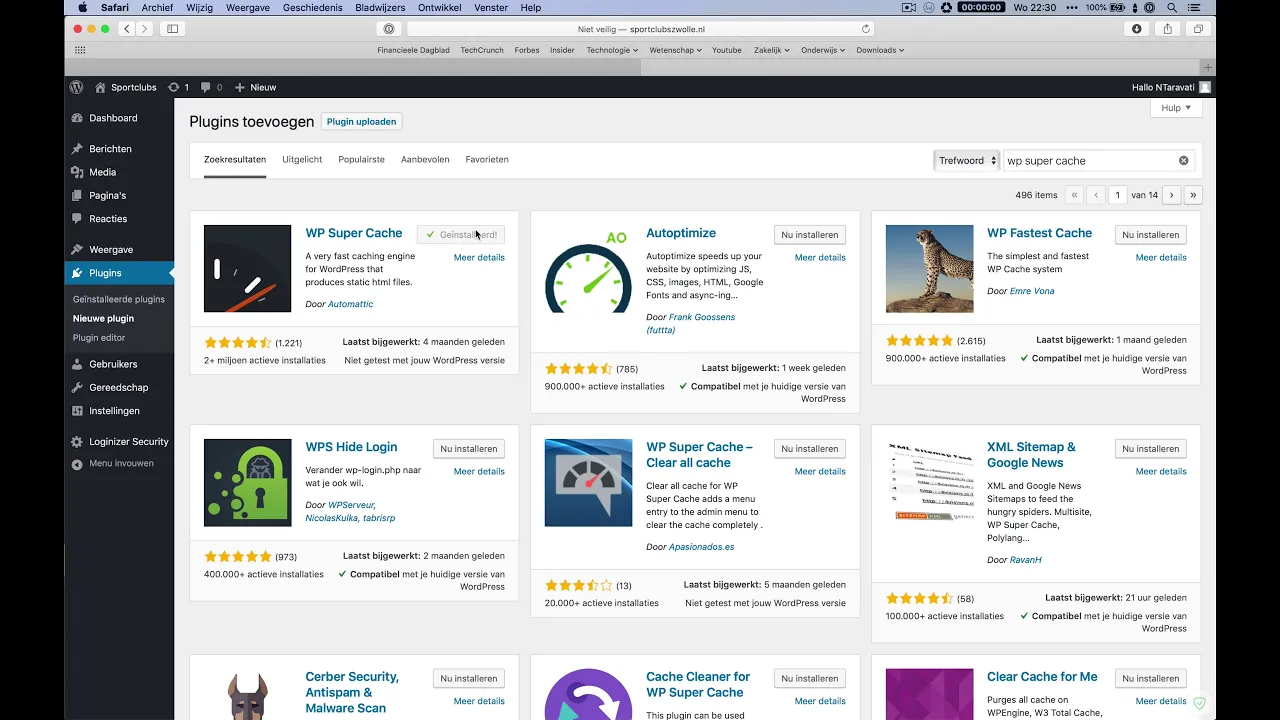Open the Geschiedenis menu in Safari
This screenshot has width=1280, height=720.
pyautogui.click(x=313, y=7)
